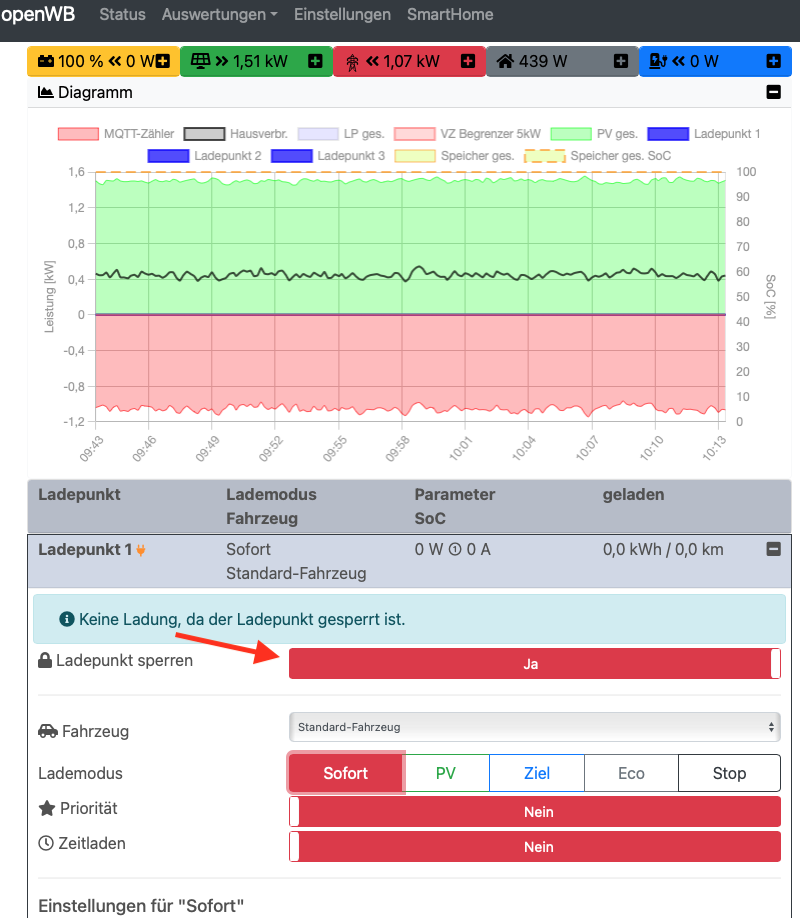The height and width of the screenshot is (918, 800).
Task: Open the SmartHome menu item
Action: click(450, 15)
